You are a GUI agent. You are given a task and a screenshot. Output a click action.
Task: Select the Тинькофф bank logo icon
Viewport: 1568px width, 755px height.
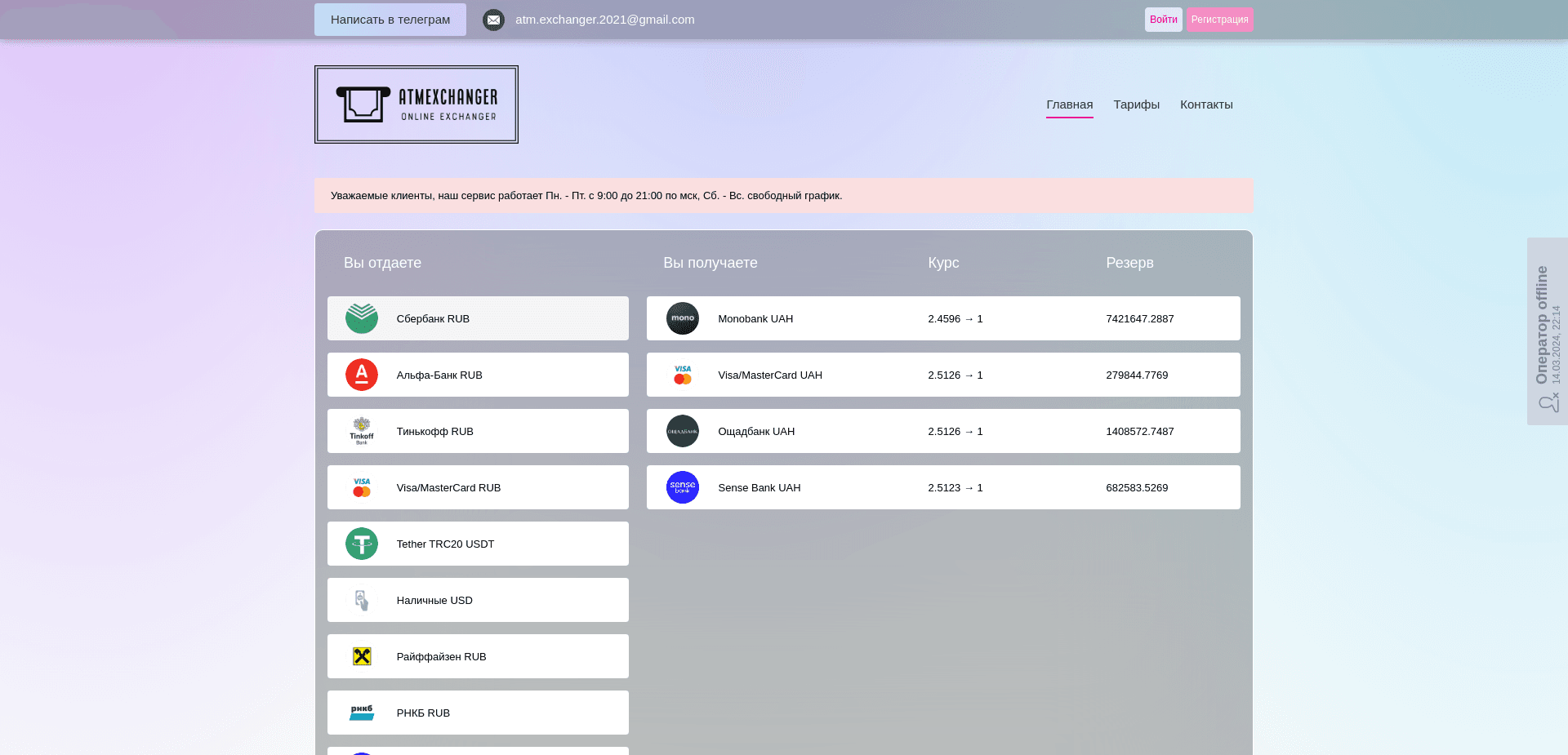click(x=361, y=431)
